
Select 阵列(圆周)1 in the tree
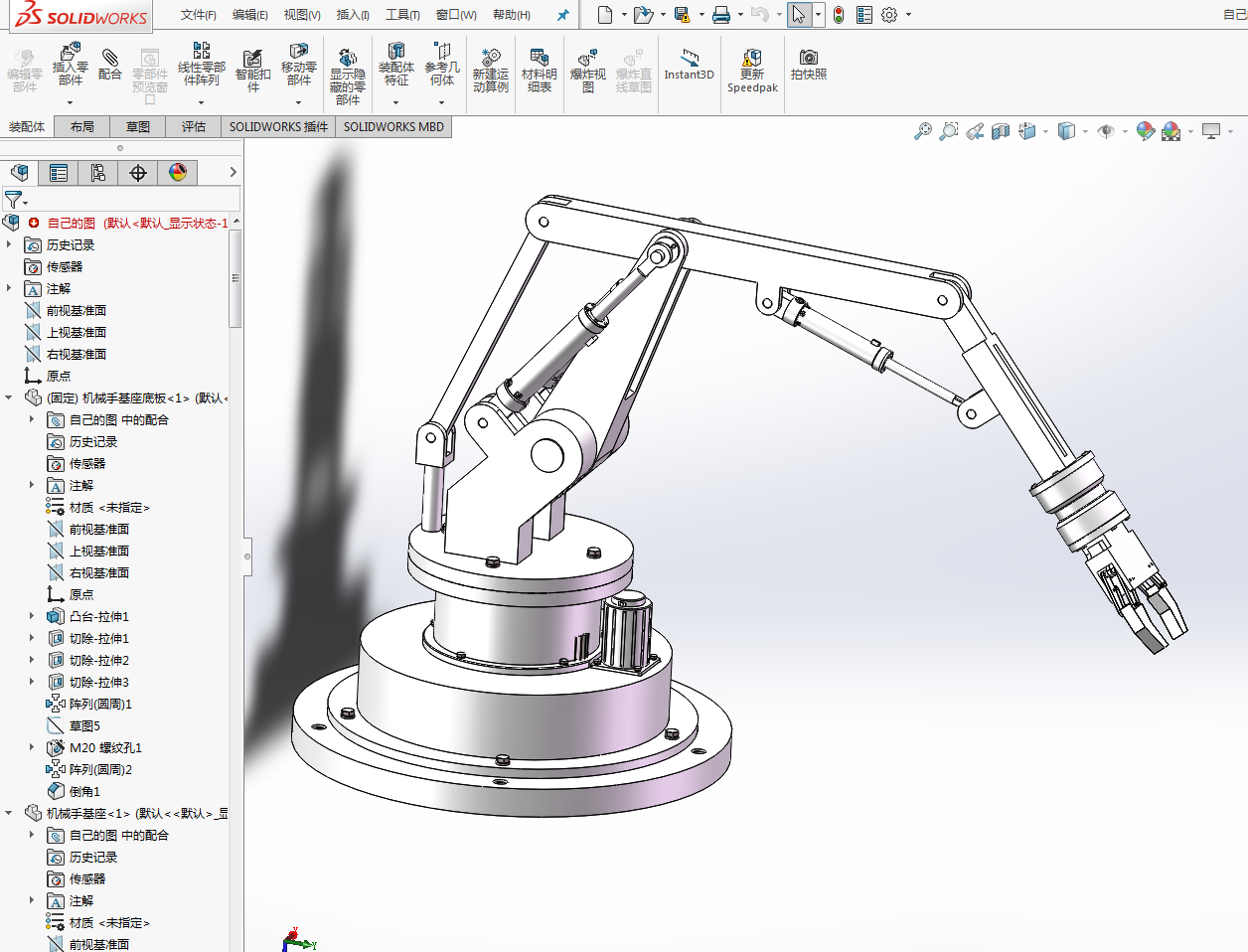pos(100,704)
